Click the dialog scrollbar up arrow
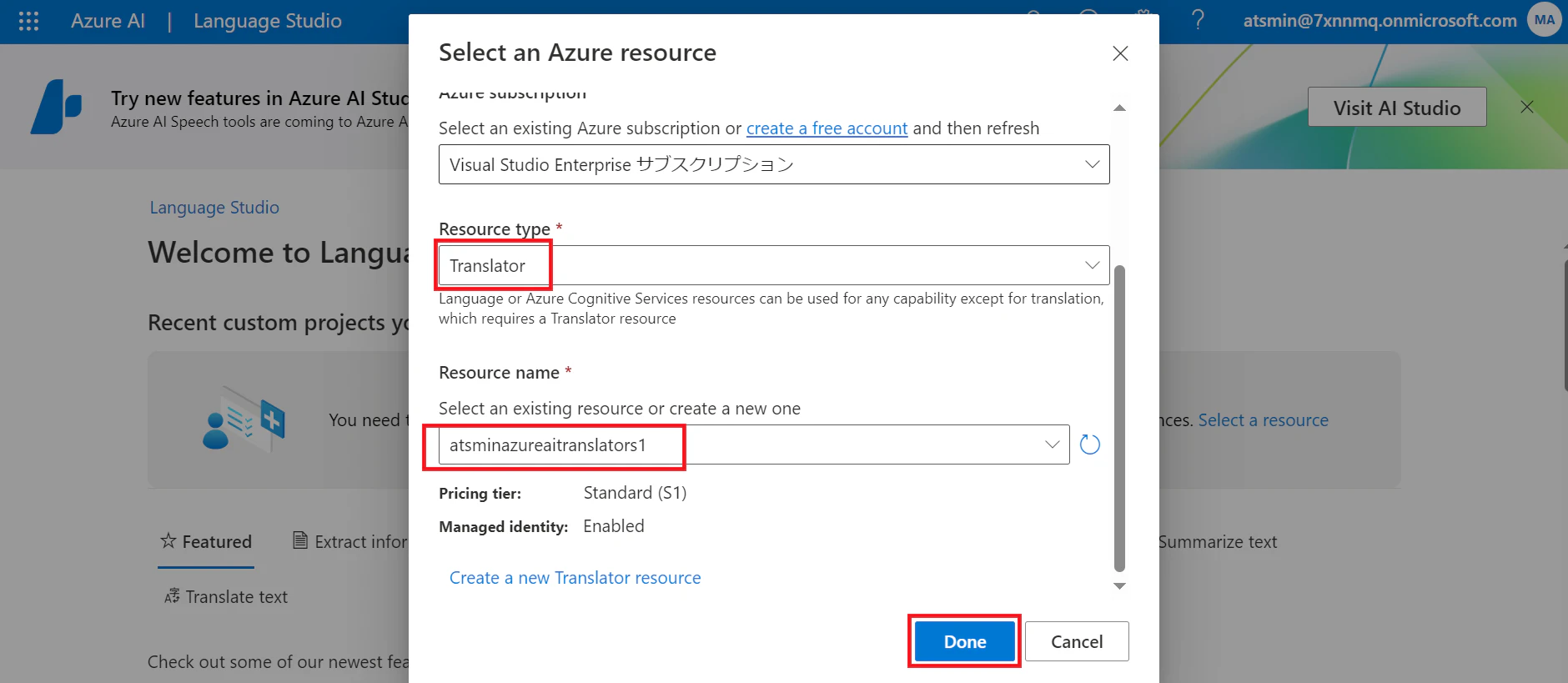The image size is (1568, 683). (x=1119, y=108)
